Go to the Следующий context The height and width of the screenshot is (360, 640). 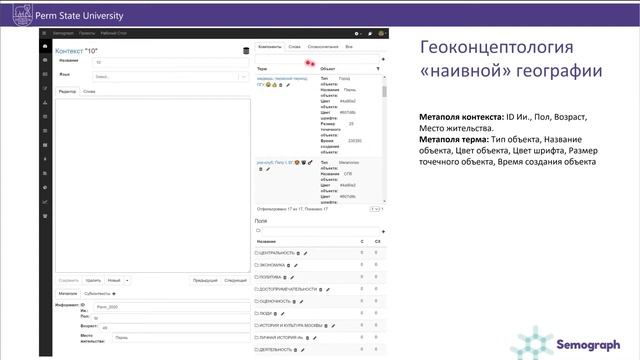click(x=236, y=280)
